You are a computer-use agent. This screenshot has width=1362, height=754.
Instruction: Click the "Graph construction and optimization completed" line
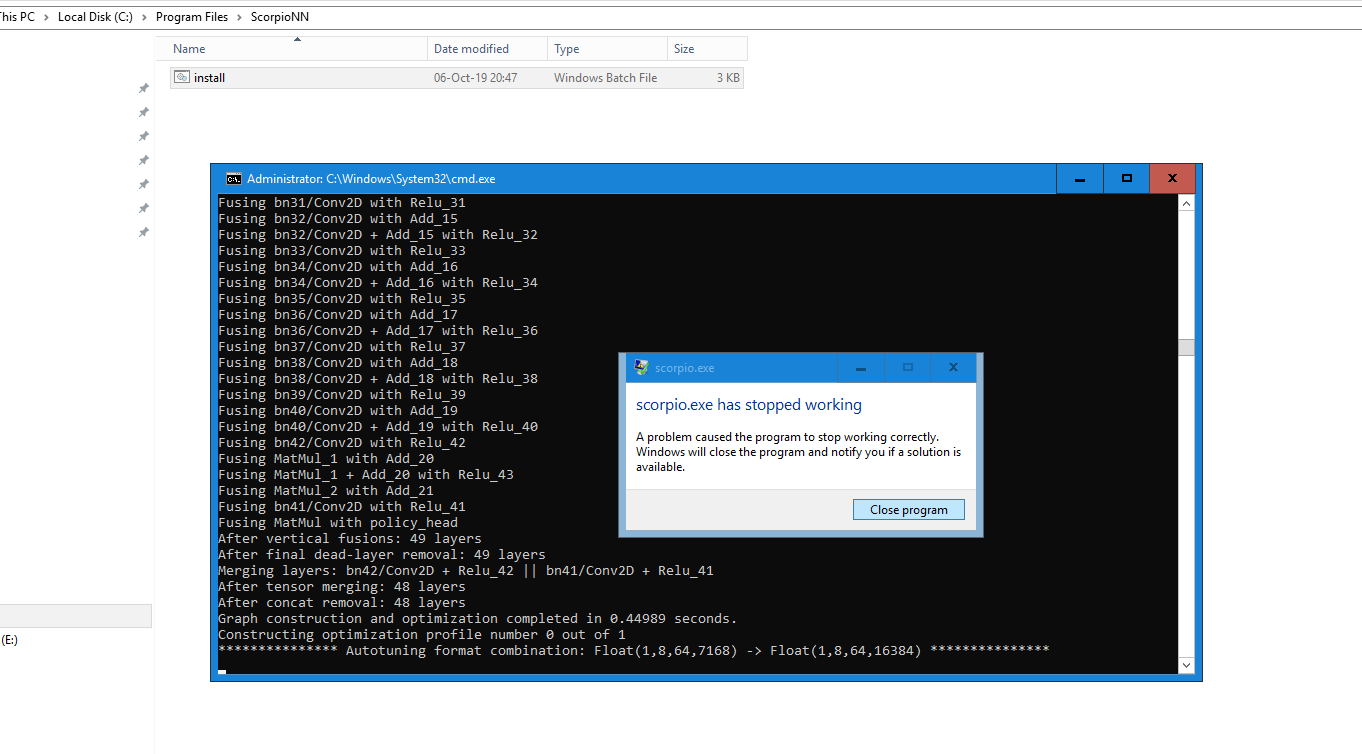coord(477,618)
